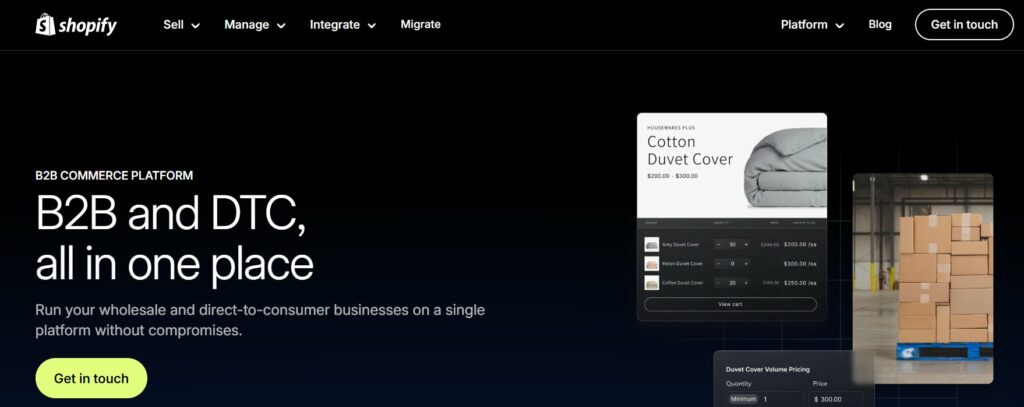
Task: Click the Shopify logo
Action: 76,25
